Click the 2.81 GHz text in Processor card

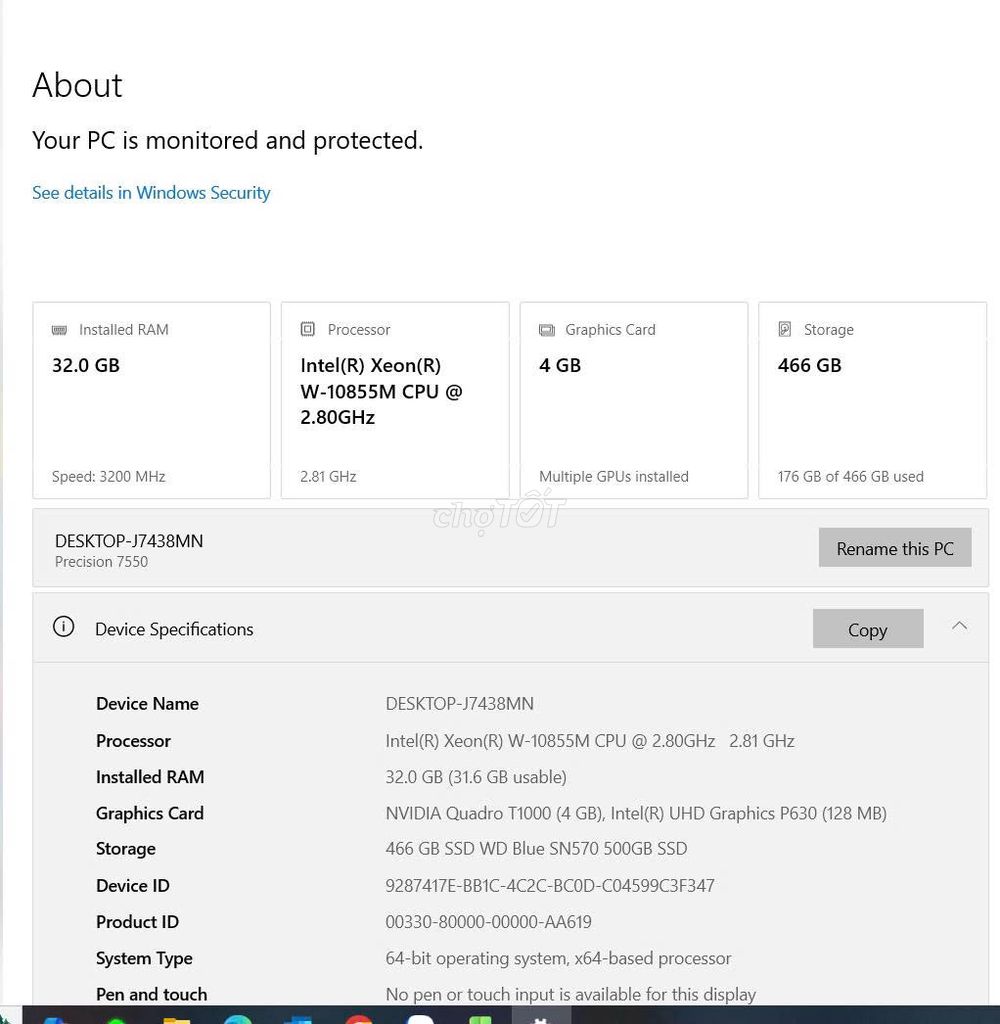[x=328, y=477]
